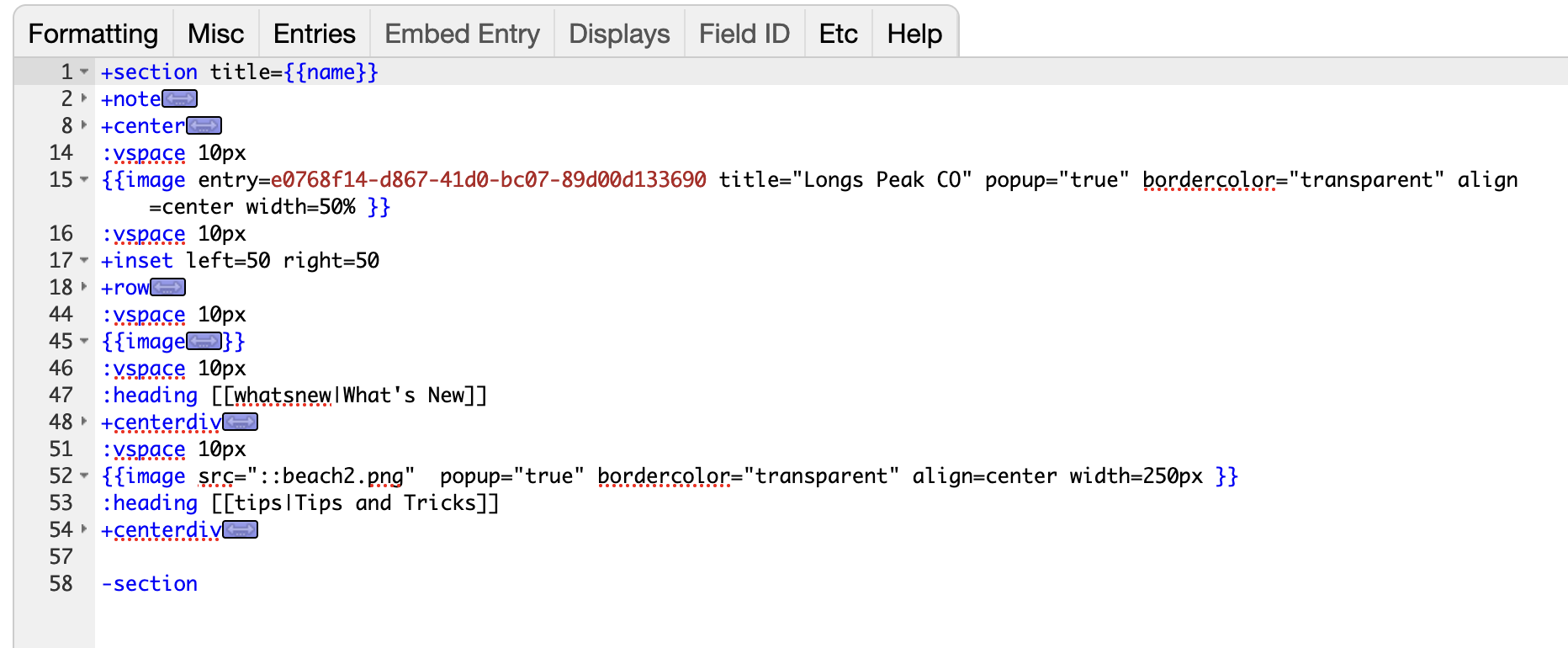Image resolution: width=1568 pixels, height=648 pixels.
Task: Open the Entries menu
Action: point(314,34)
